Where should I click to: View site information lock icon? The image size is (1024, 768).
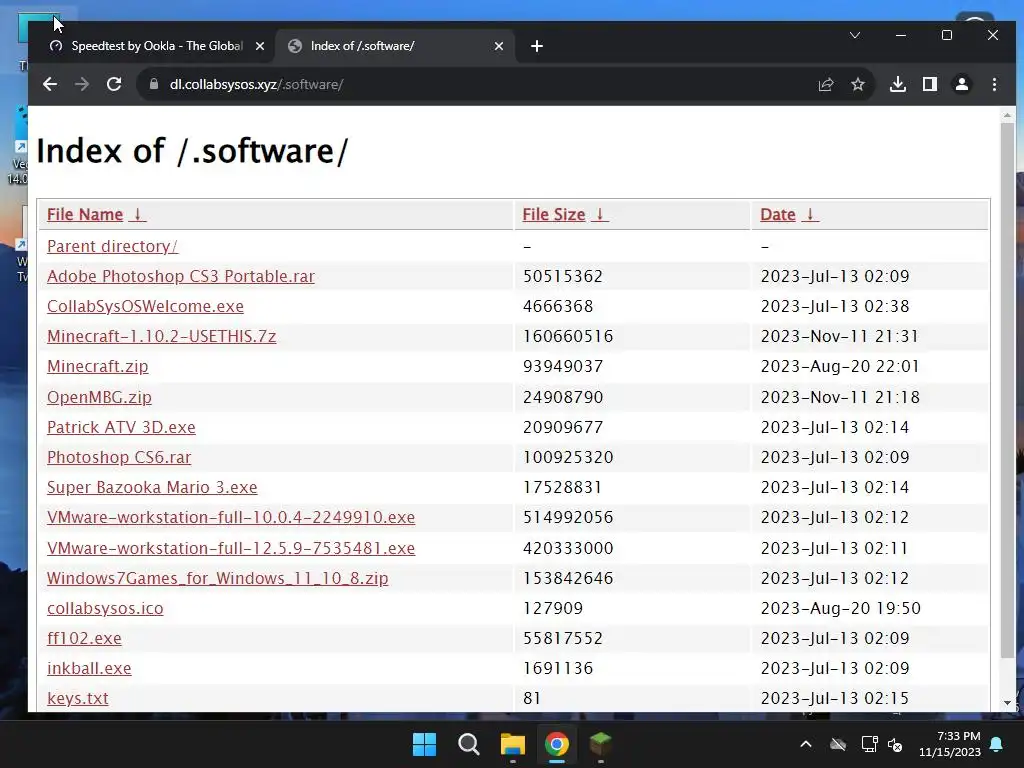point(154,84)
